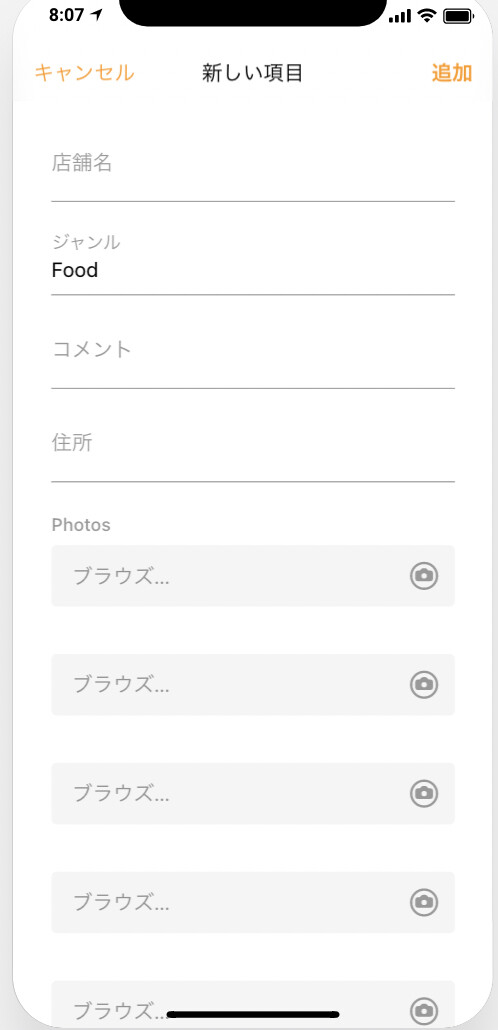The height and width of the screenshot is (1030, 498).
Task: Focus the 住所 text field
Action: [253, 450]
